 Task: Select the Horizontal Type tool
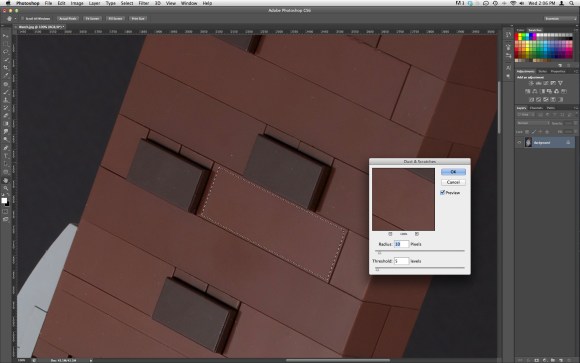coord(6,156)
